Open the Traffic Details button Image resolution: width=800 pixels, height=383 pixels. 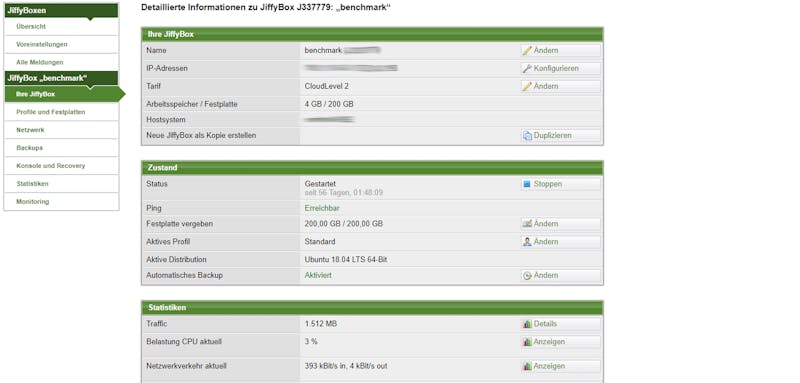click(x=561, y=324)
